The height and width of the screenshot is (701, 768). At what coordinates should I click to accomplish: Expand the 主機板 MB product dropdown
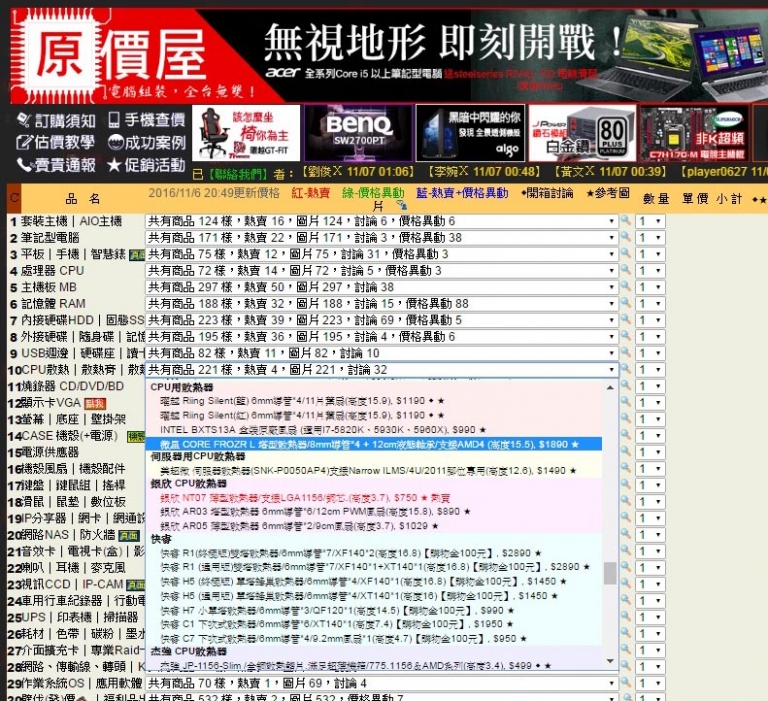[x=382, y=288]
